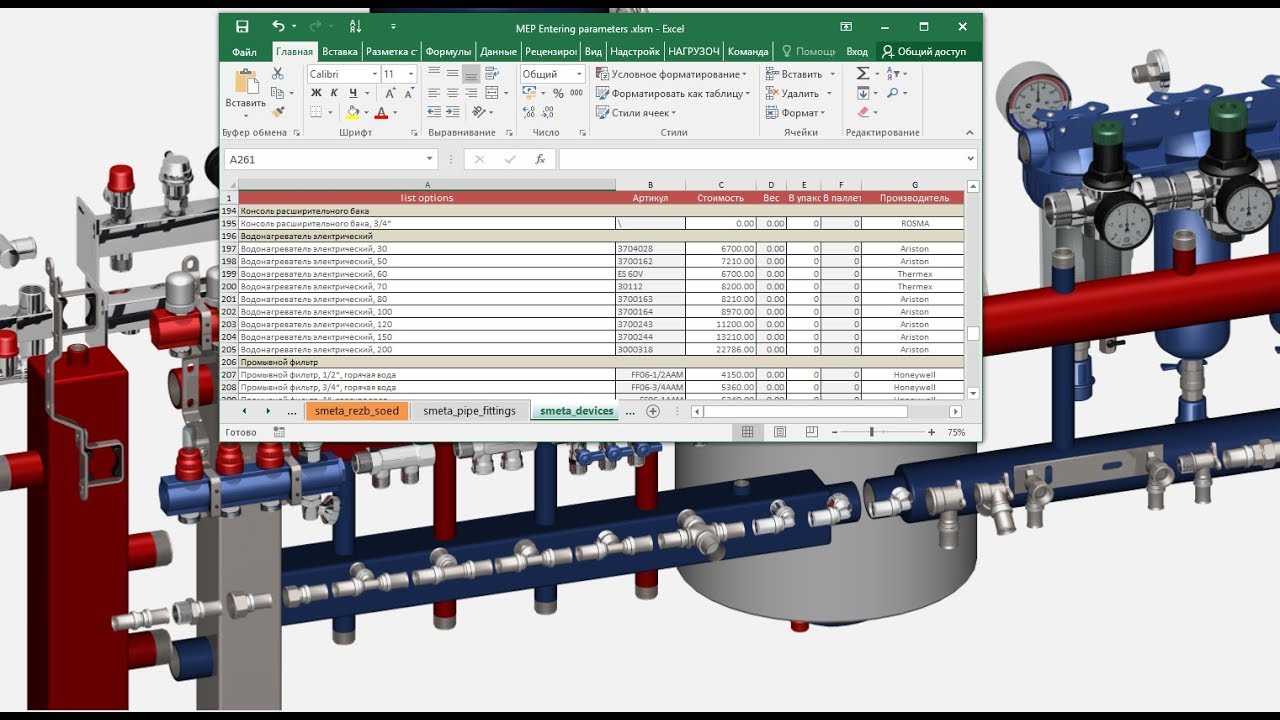Image resolution: width=1280 pixels, height=720 pixels.
Task: Add new sheet with plus button
Action: pos(653,411)
